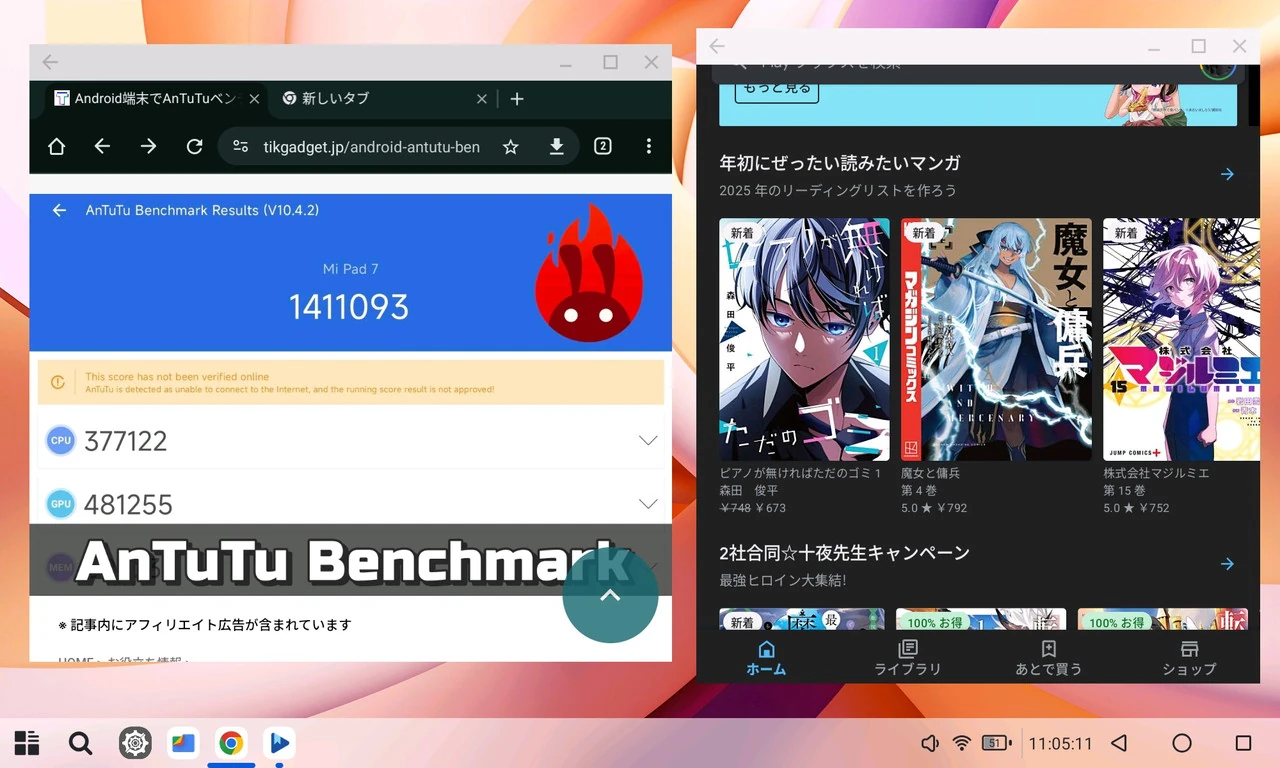Click the volume icon in system tray
This screenshot has height=768, width=1280.
(930, 743)
